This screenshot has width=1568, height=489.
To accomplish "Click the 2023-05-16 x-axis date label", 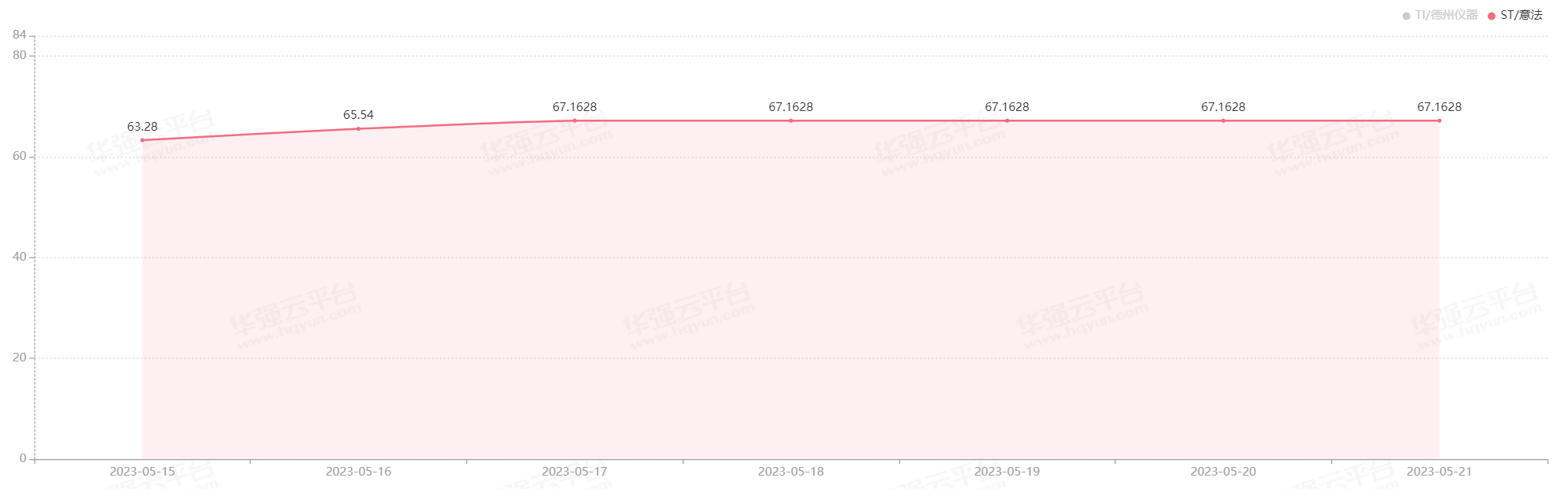I will tap(358, 472).
